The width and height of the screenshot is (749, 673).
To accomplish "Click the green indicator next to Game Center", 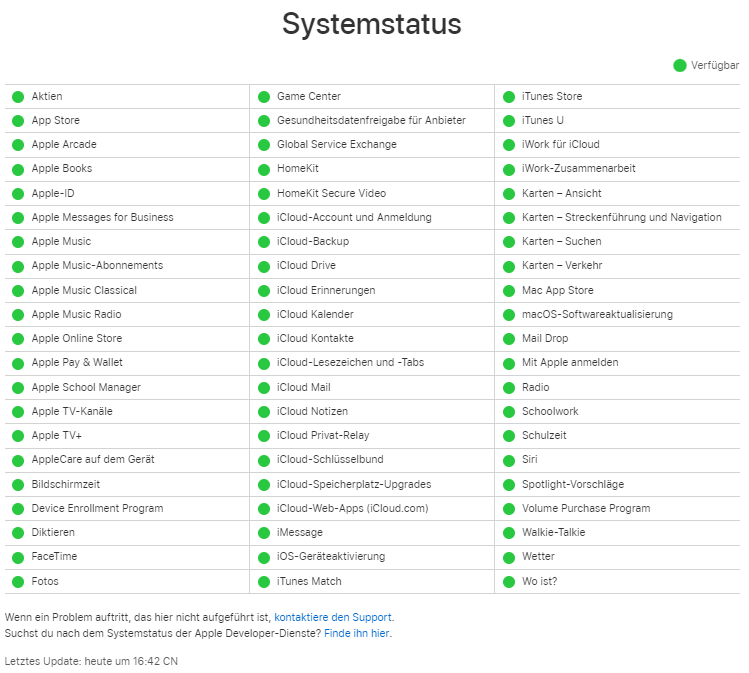I will 264,97.
